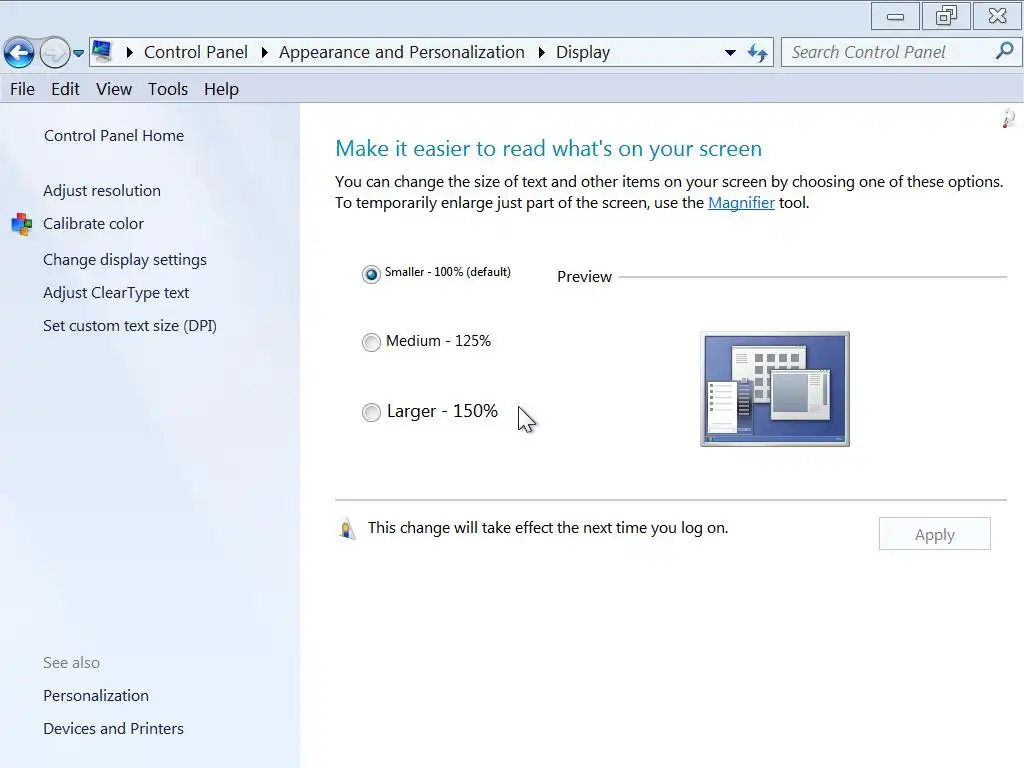
Task: Restore down the Display window
Action: (946, 16)
